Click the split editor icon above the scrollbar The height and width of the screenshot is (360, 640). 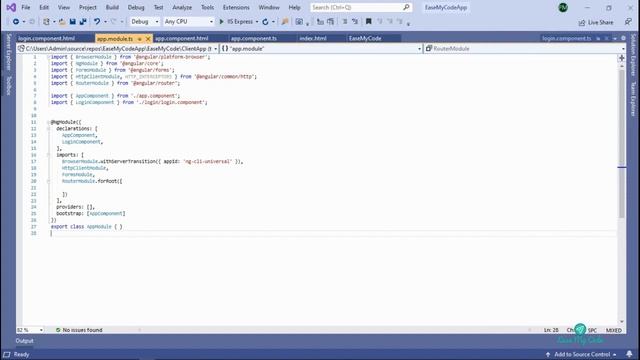pyautogui.click(x=622, y=58)
